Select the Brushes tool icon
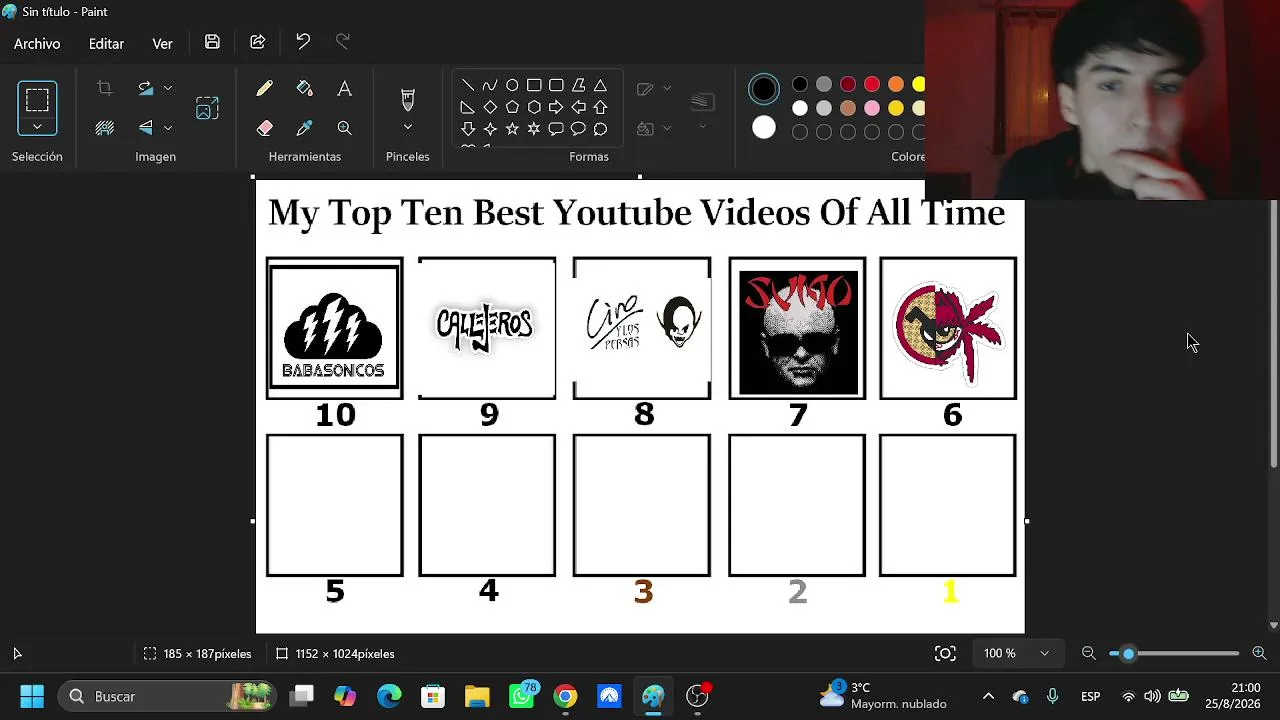The width and height of the screenshot is (1280, 720). click(x=407, y=99)
